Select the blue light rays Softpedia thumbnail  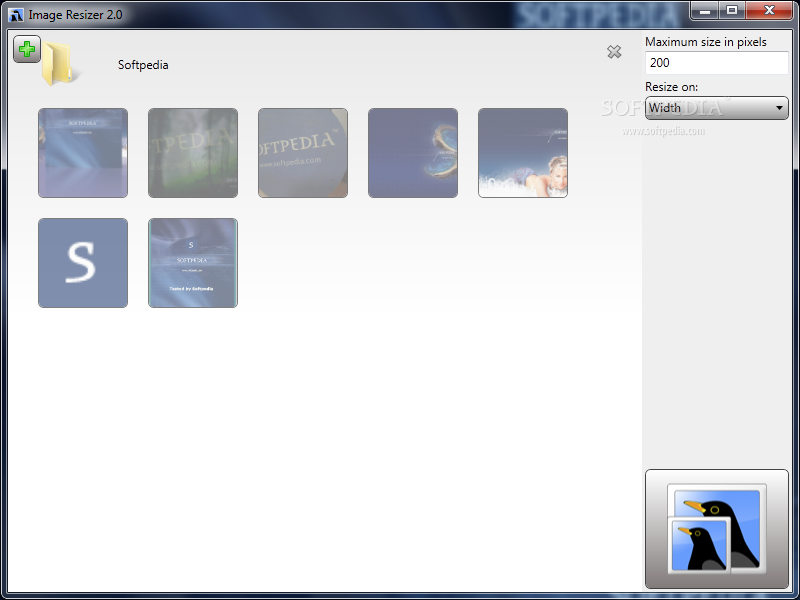[x=83, y=153]
